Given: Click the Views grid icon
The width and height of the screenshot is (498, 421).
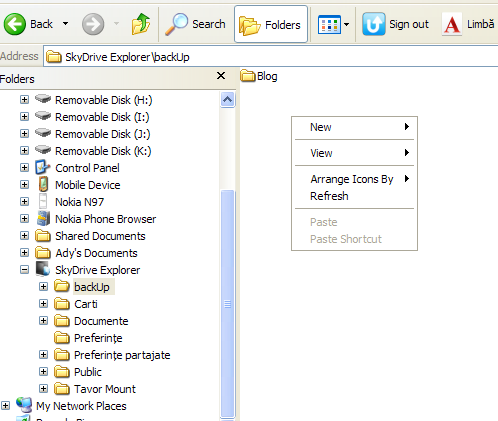Looking at the screenshot, I should click(x=329, y=24).
